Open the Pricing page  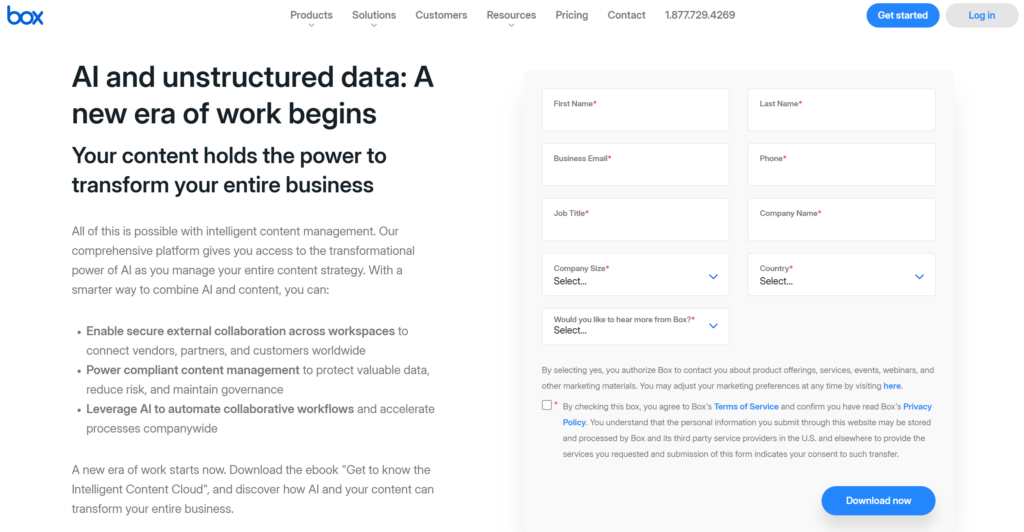[572, 15]
